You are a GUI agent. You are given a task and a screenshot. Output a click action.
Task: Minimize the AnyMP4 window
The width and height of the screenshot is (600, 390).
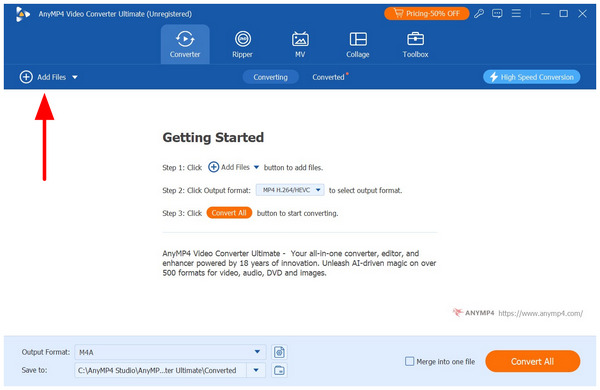(545, 14)
